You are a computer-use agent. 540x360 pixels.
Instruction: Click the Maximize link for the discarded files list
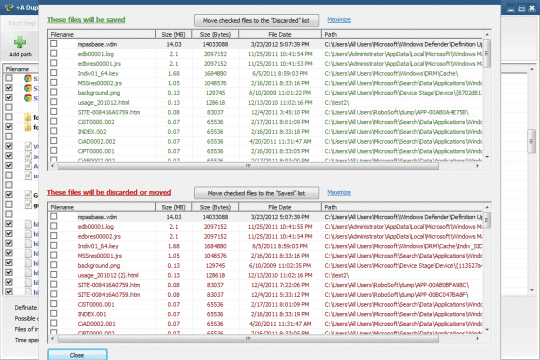(x=339, y=192)
